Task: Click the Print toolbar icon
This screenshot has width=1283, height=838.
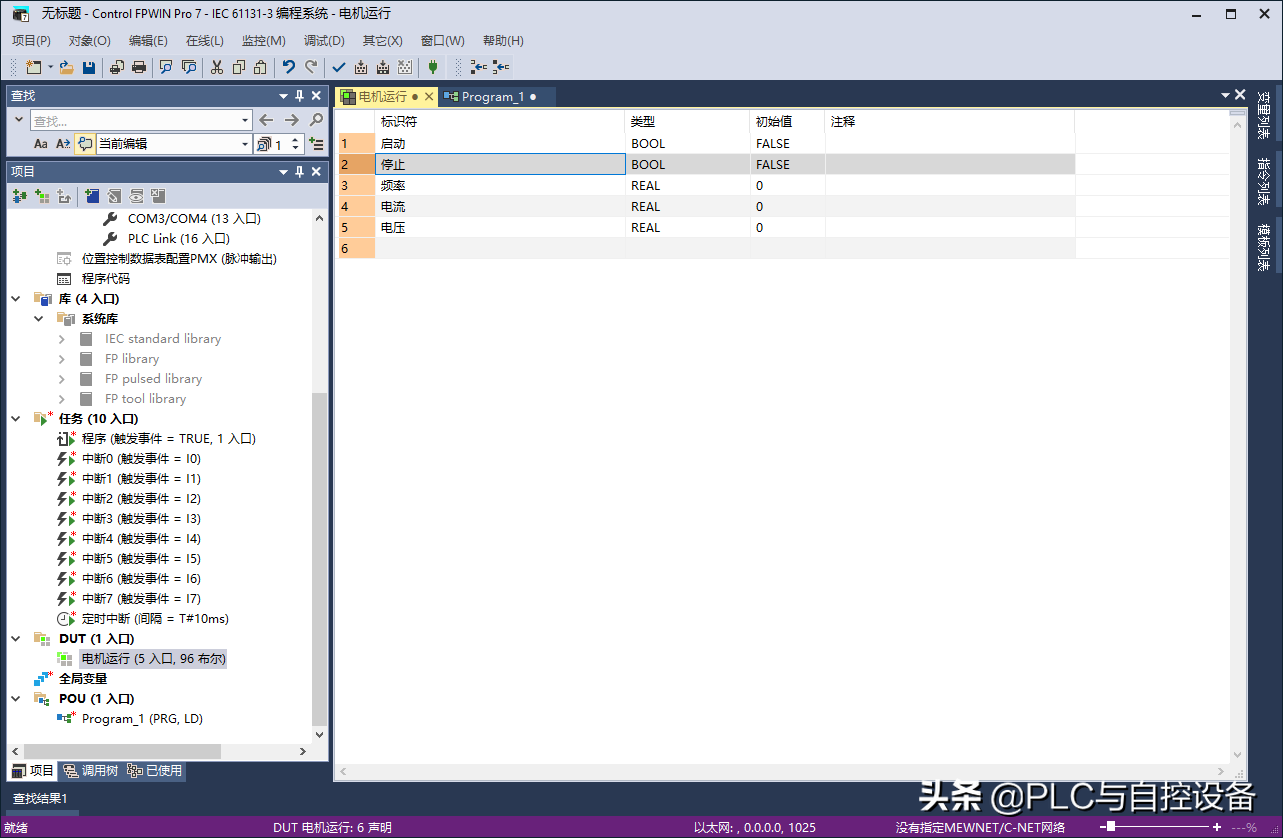Action: [139, 67]
